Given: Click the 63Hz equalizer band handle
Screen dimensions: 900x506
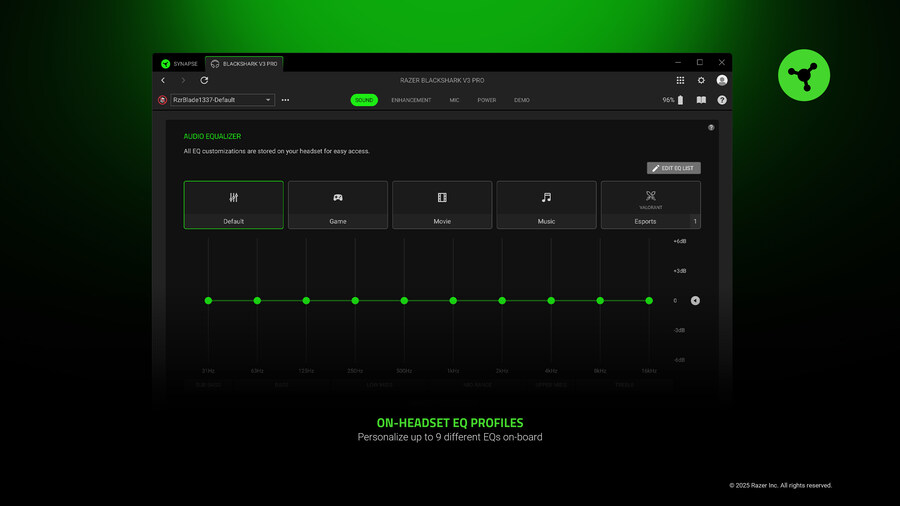Looking at the screenshot, I should click(257, 301).
